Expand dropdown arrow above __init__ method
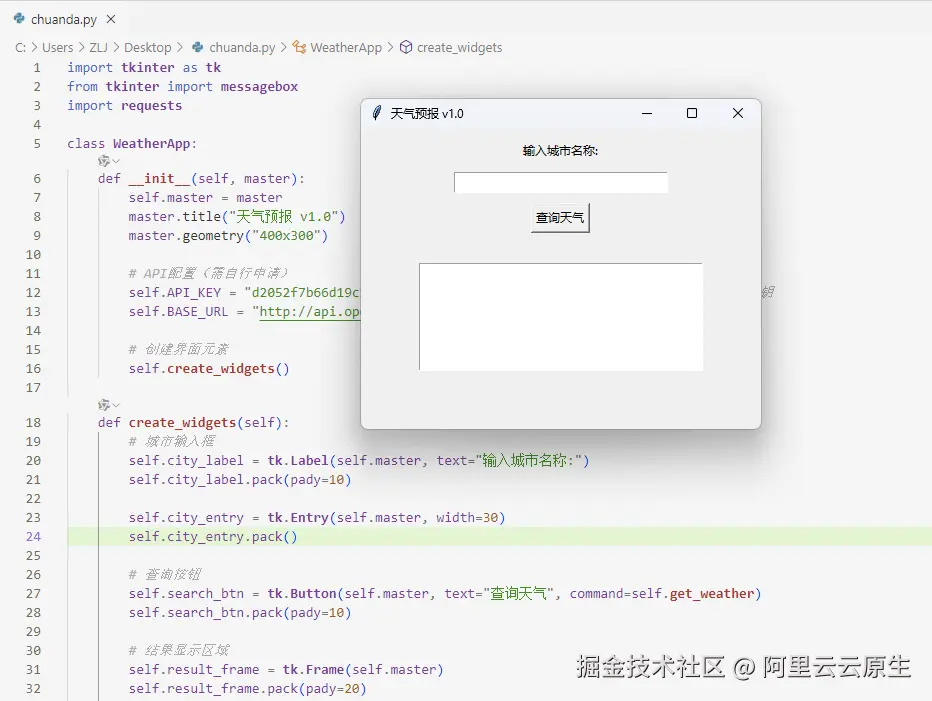This screenshot has height=701, width=932. (116, 161)
